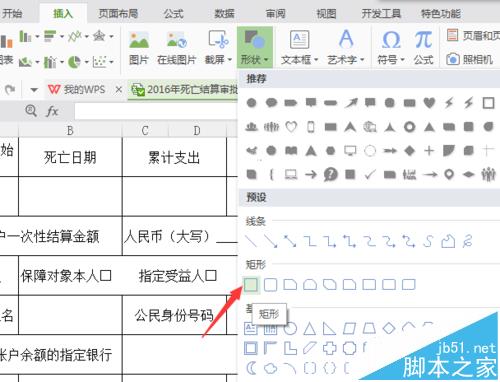Select column B header
This screenshot has height=382, width=500.
point(70,130)
